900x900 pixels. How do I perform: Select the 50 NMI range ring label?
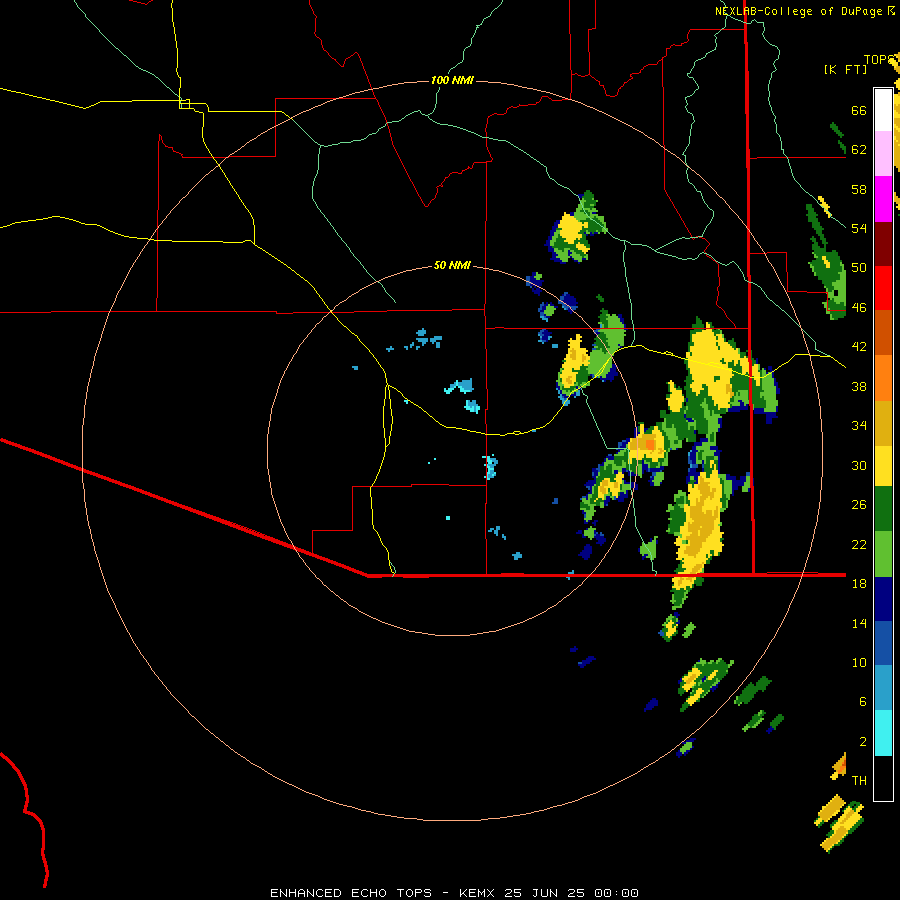[x=452, y=265]
